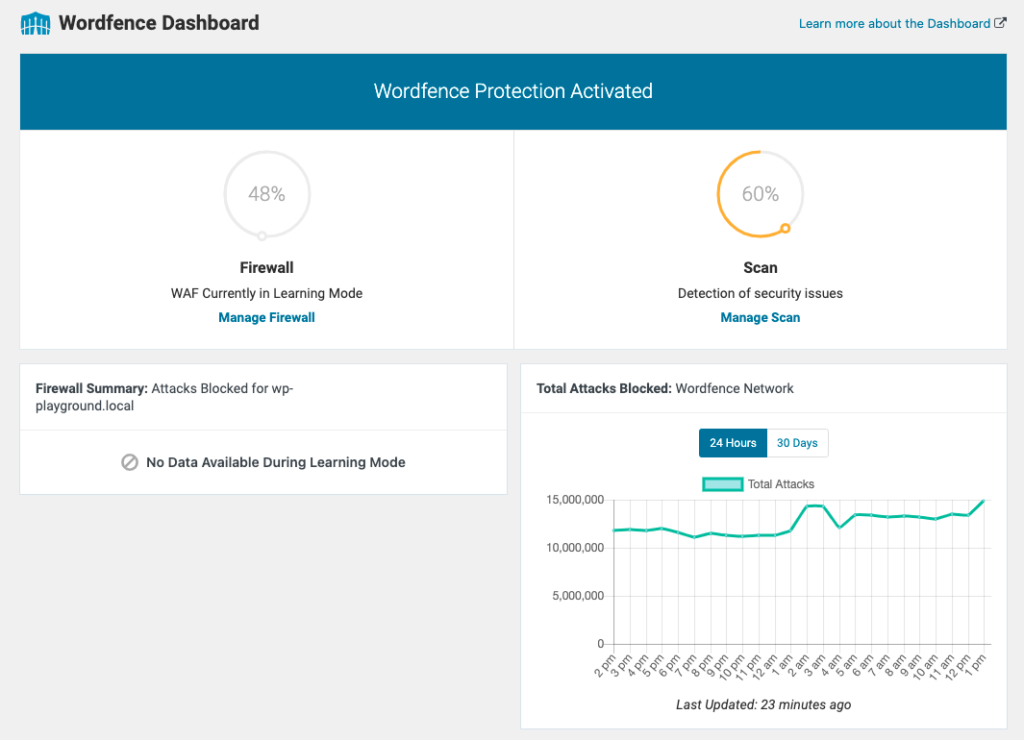Switch chart to 24 Hours view
Screen dimensions: 1024x740
pos(733,443)
